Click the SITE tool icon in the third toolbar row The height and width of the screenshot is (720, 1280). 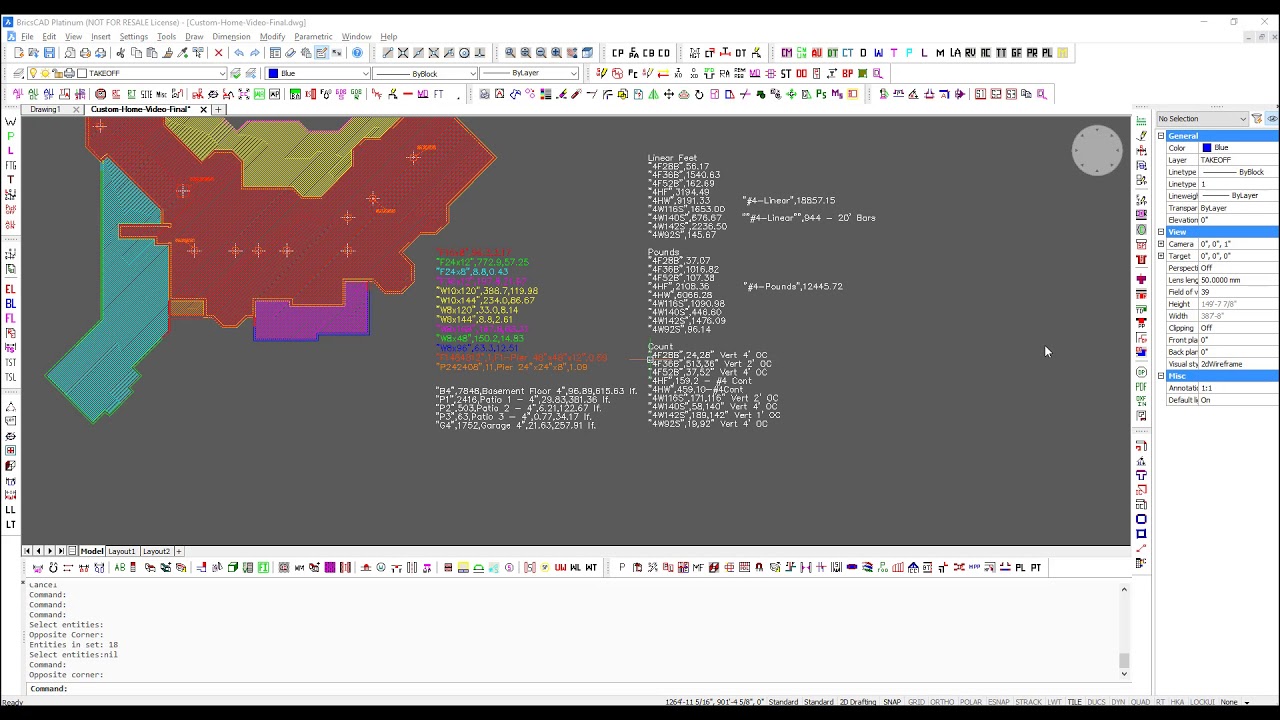pyautogui.click(x=147, y=94)
